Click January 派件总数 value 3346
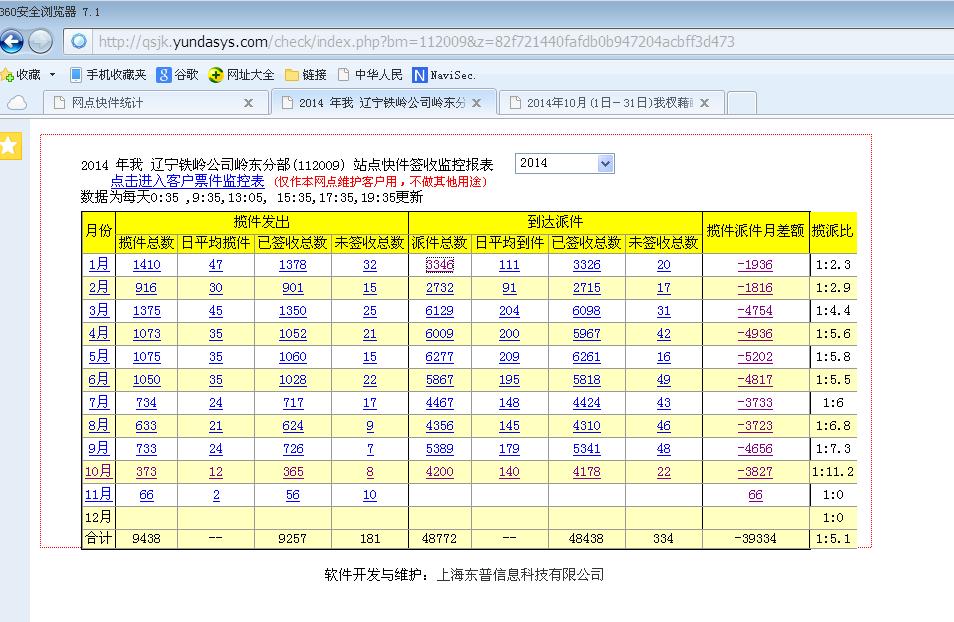Screen dimensions: 954x622 point(440,265)
